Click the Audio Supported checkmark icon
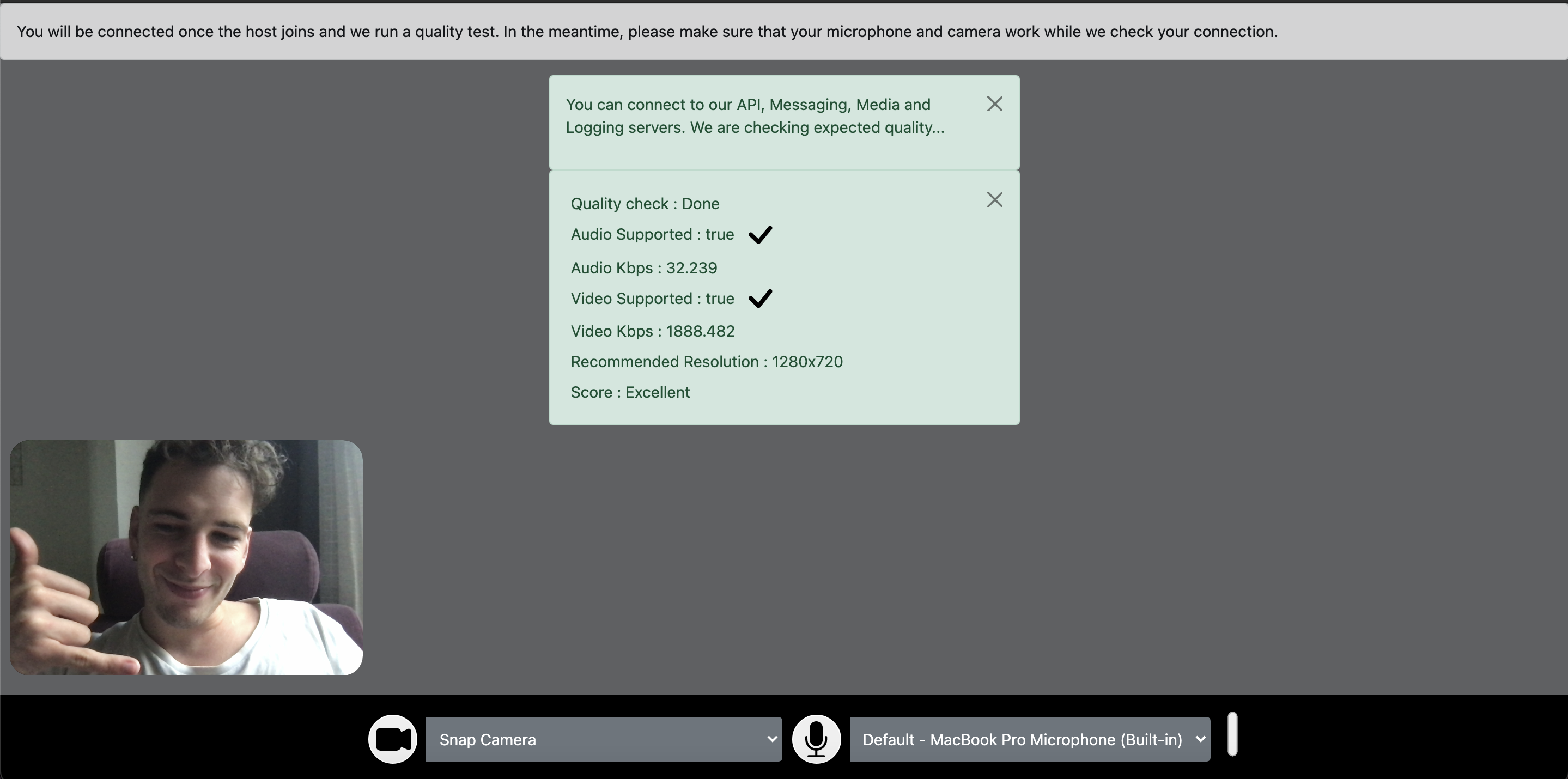Image resolution: width=1568 pixels, height=779 pixels. (x=760, y=234)
